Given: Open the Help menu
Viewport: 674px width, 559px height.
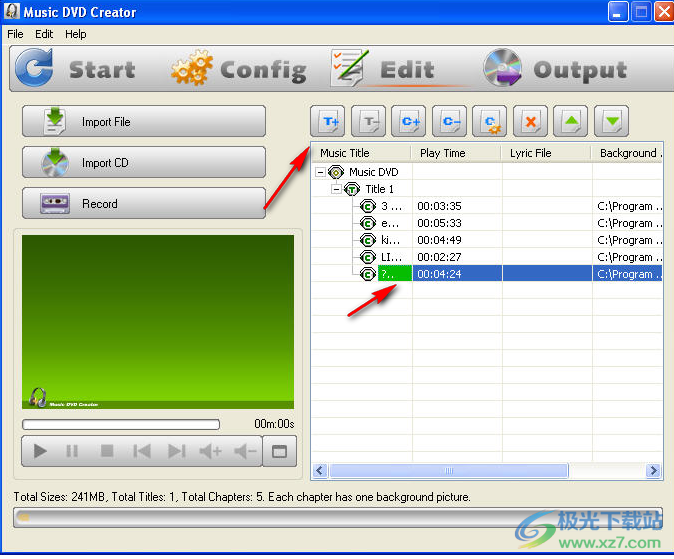Looking at the screenshot, I should [76, 34].
